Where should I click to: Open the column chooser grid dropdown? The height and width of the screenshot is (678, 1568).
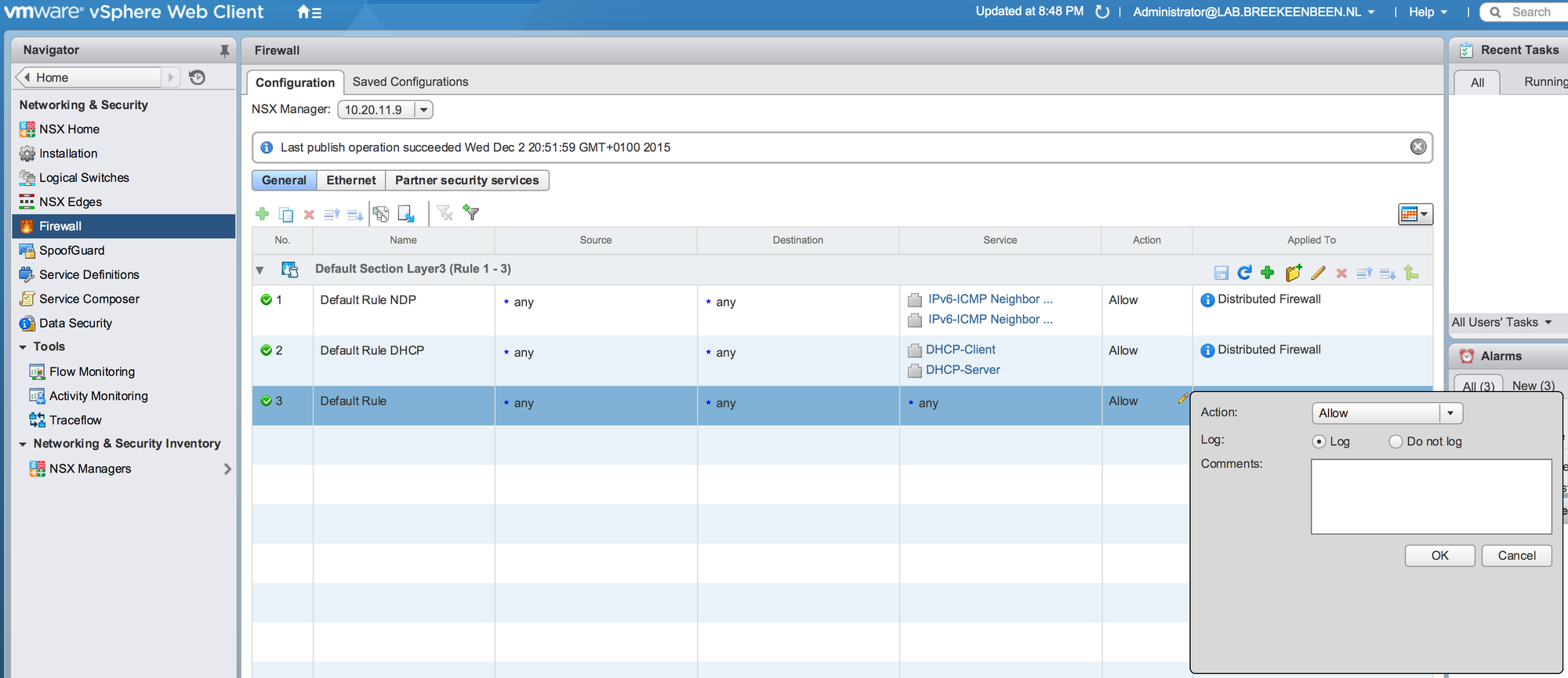point(1415,214)
